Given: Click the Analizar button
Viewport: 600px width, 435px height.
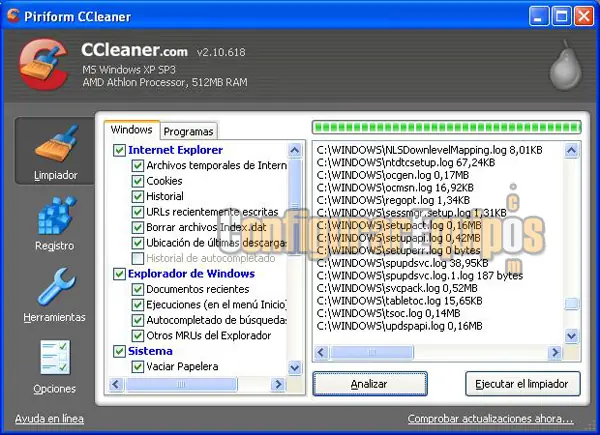Looking at the screenshot, I should point(370,384).
